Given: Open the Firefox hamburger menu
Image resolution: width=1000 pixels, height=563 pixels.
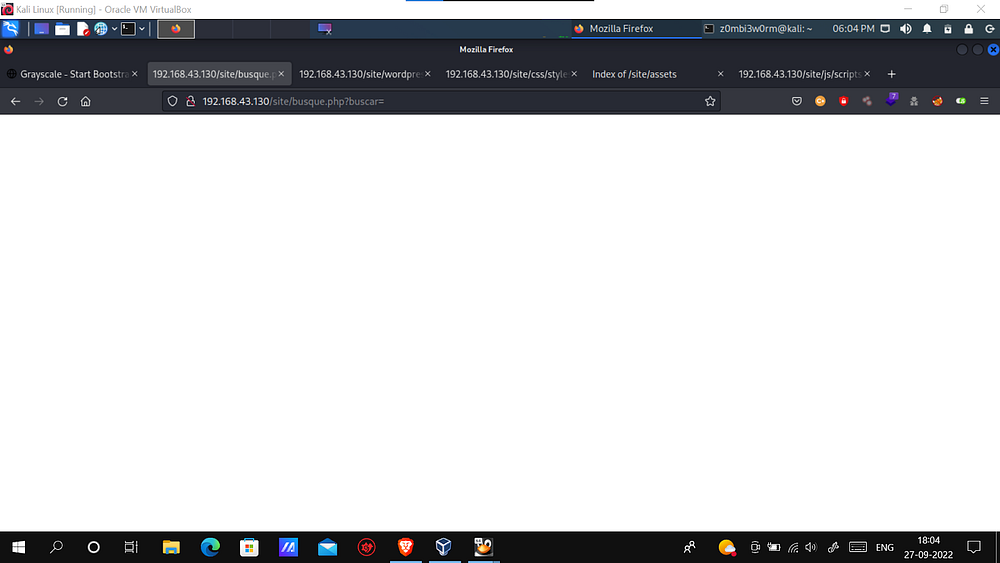Looking at the screenshot, I should click(984, 101).
